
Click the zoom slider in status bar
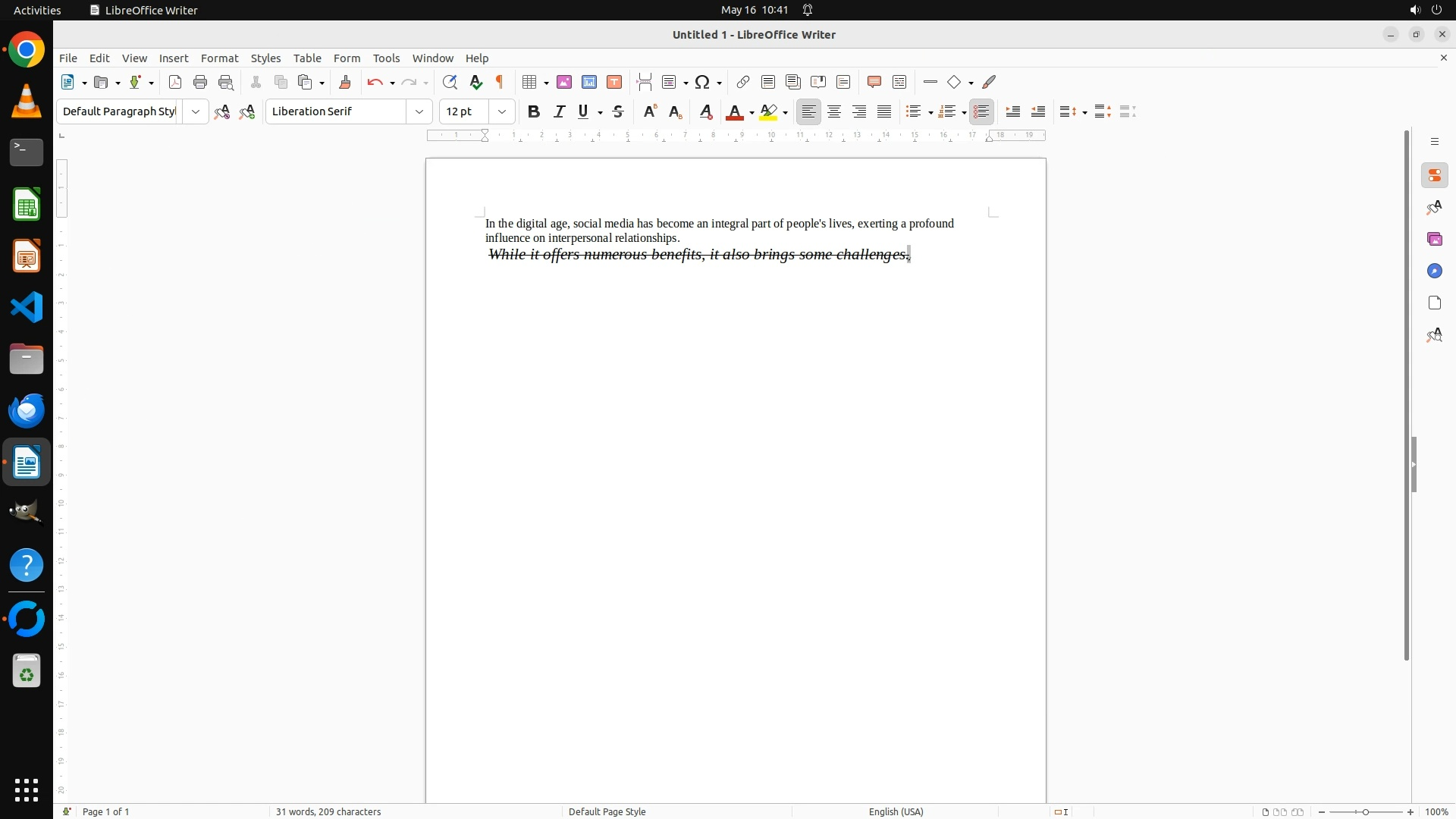1365,811
